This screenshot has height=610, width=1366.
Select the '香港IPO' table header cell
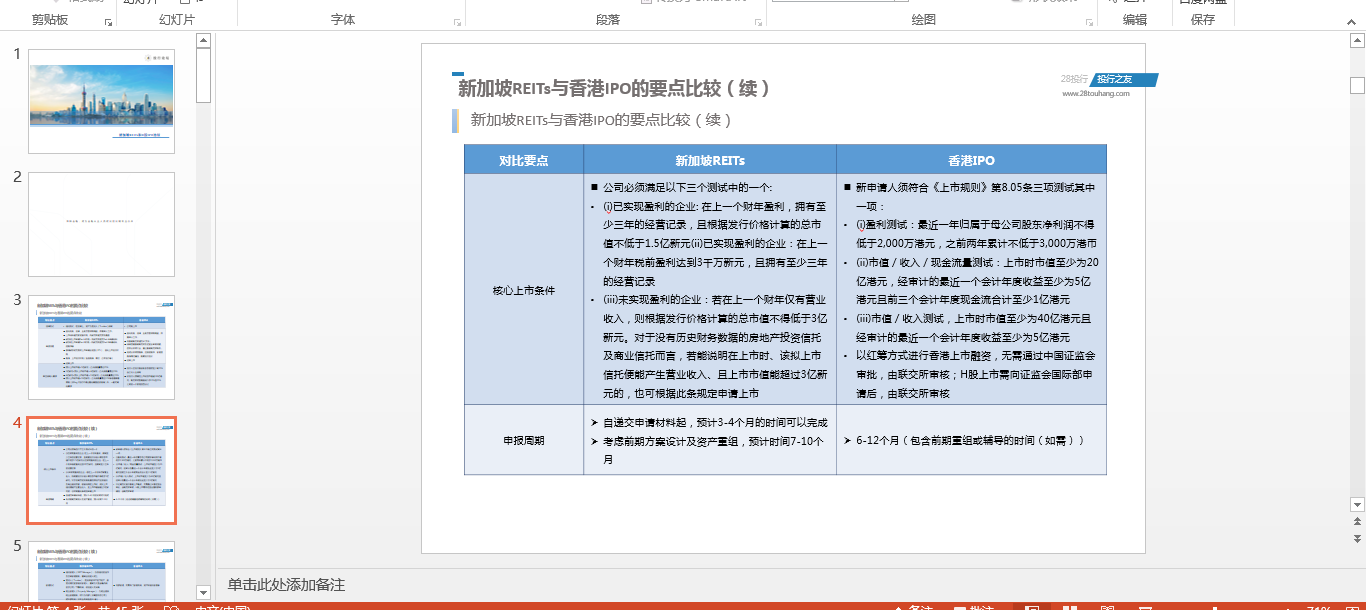pyautogui.click(x=972, y=160)
